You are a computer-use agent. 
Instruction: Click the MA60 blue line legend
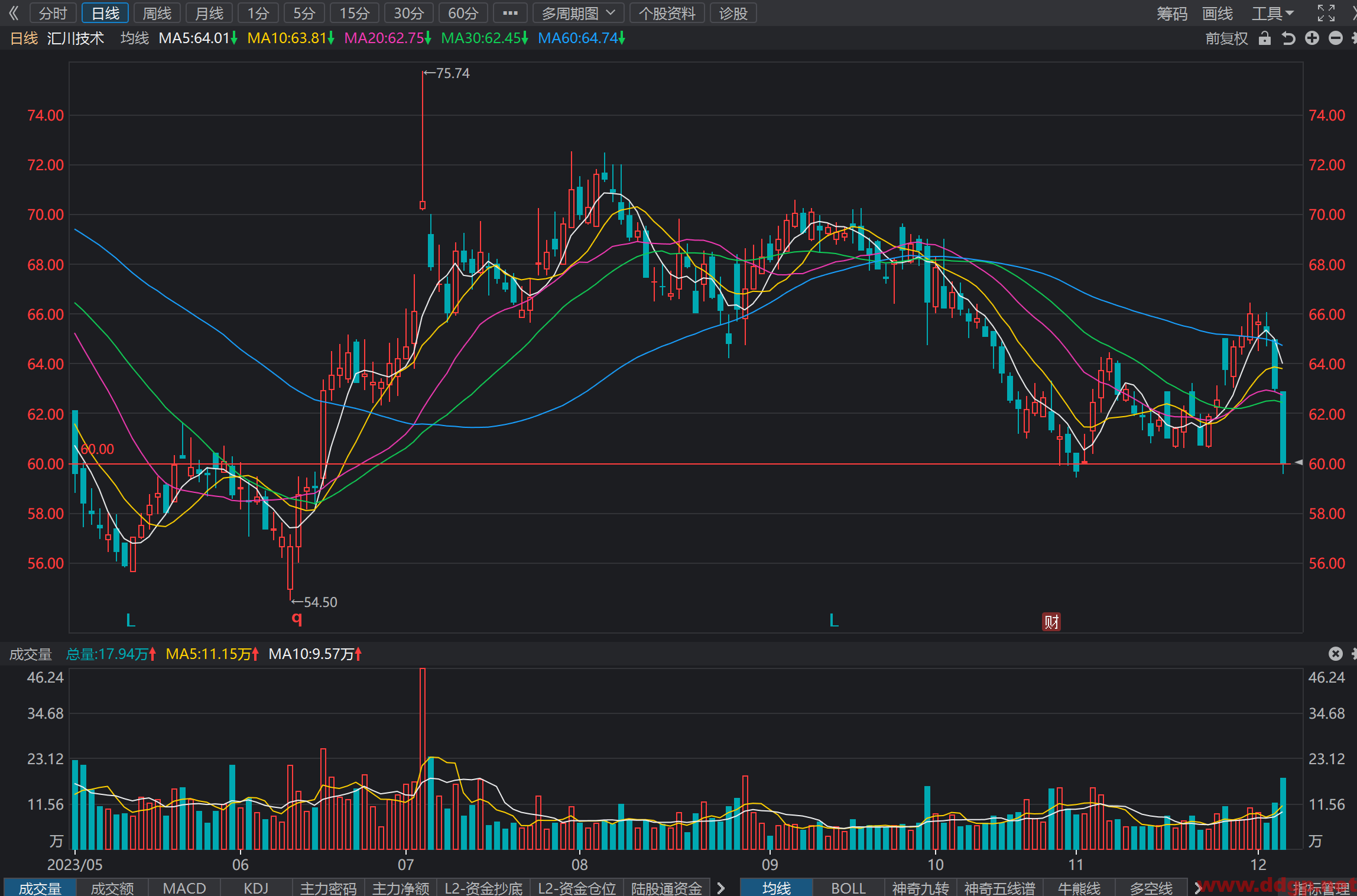(582, 38)
